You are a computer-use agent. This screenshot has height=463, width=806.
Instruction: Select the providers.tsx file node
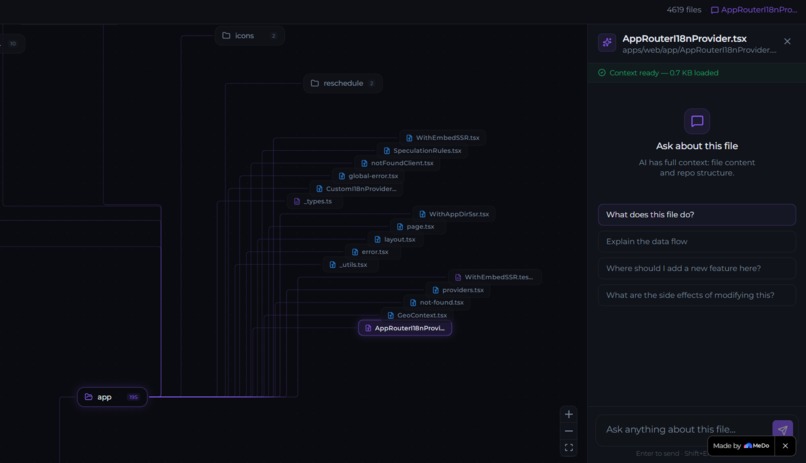pyautogui.click(x=458, y=290)
